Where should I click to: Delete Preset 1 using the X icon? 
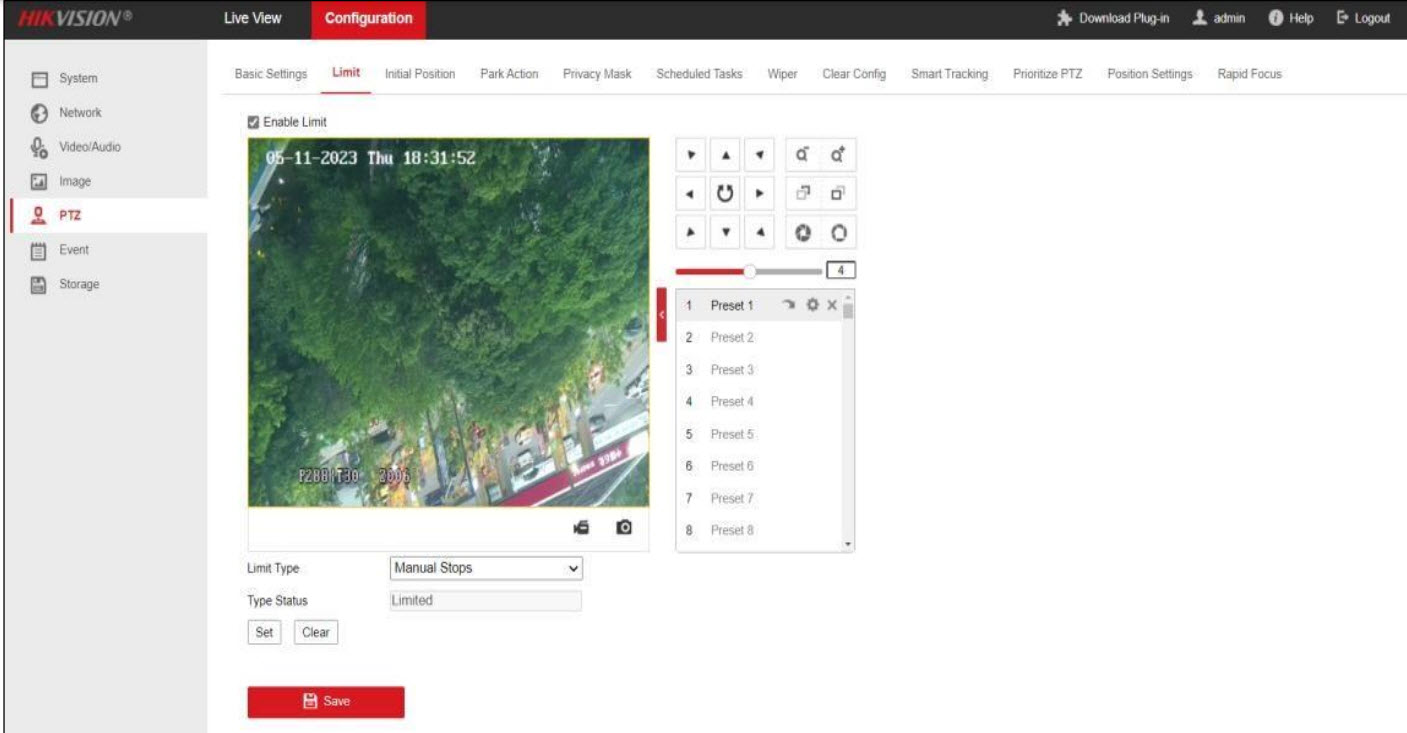point(831,305)
